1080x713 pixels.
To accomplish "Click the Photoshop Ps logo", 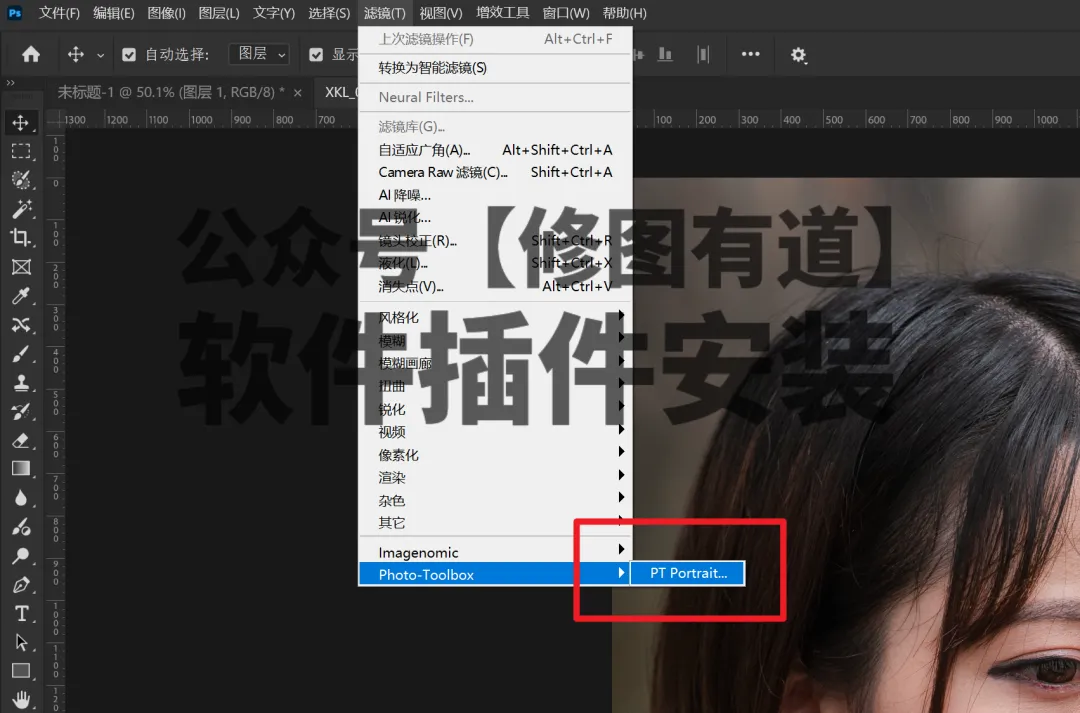I will (14, 12).
